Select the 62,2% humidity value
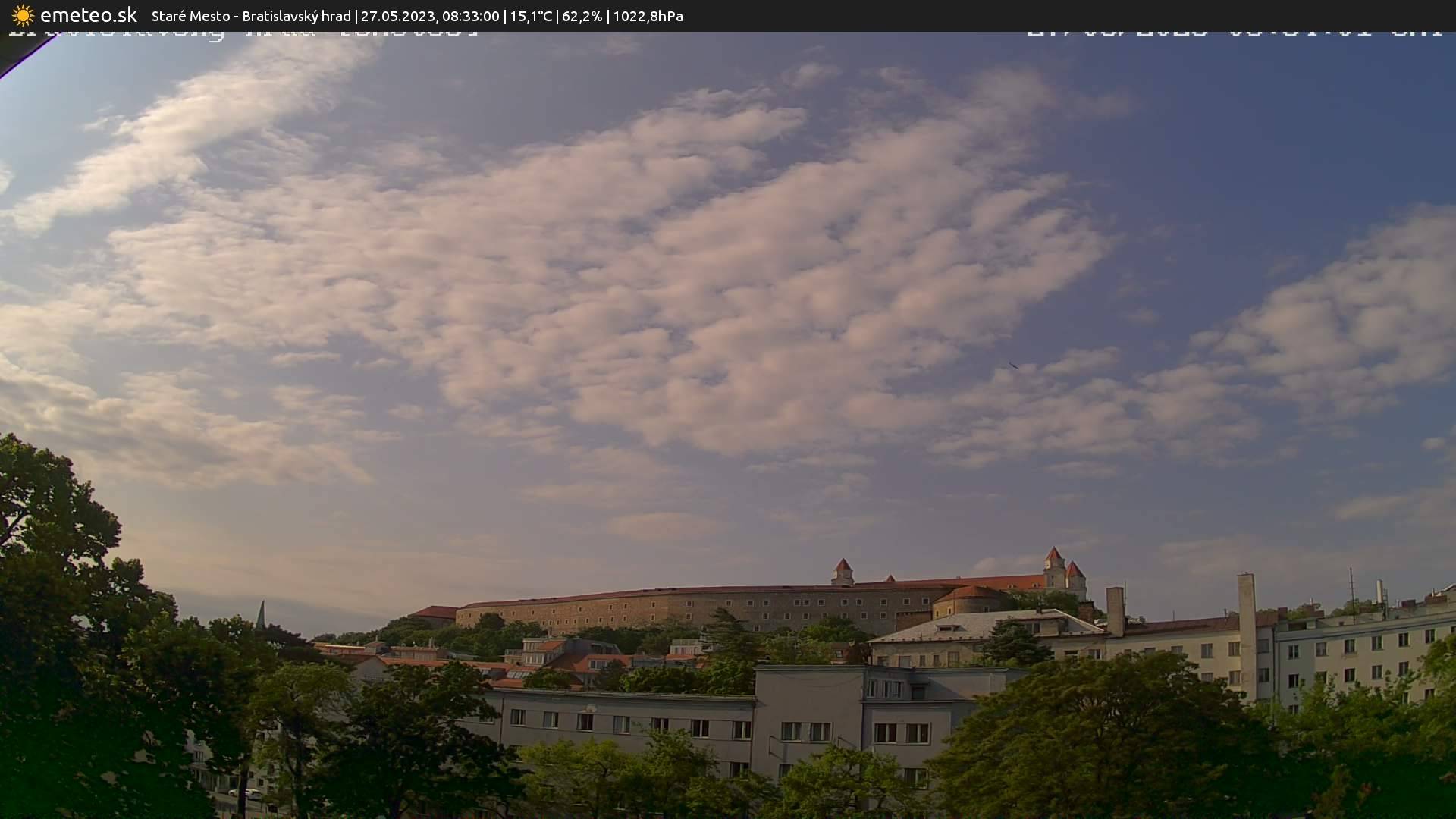This screenshot has width=1456, height=819. click(582, 16)
